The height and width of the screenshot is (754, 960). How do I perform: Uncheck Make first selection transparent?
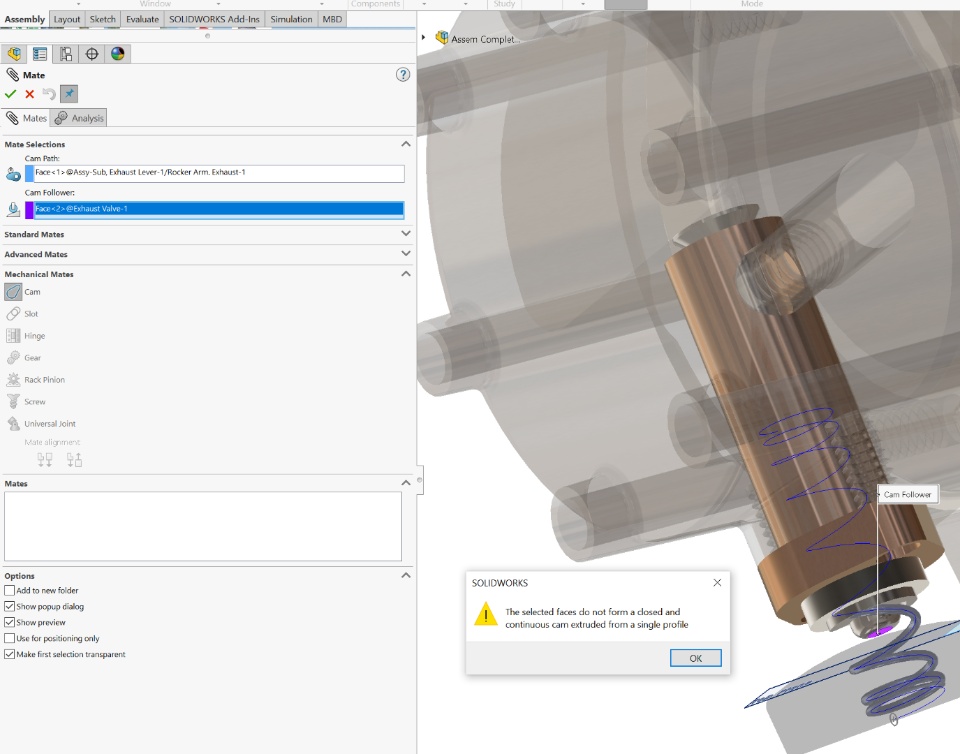(9, 654)
